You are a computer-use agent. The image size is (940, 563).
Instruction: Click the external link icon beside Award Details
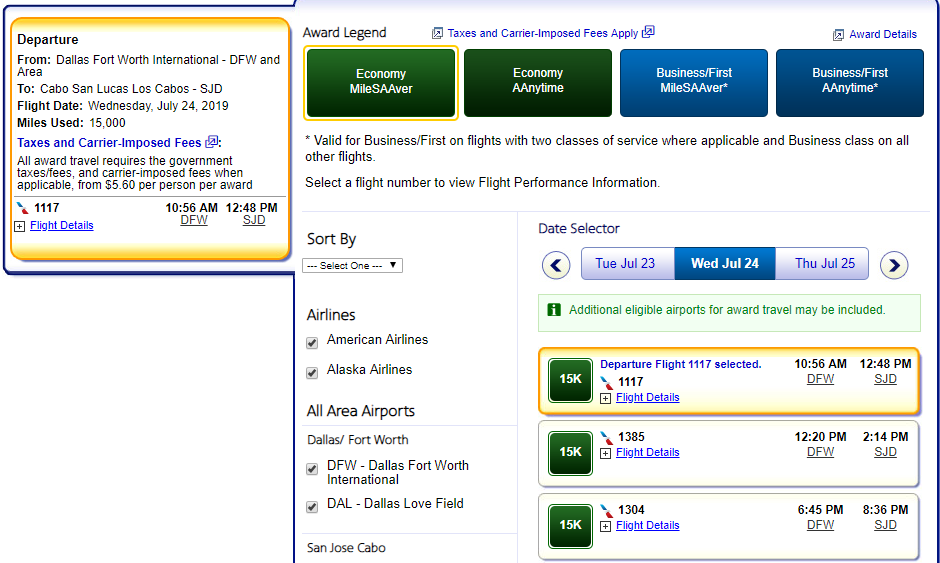click(838, 35)
